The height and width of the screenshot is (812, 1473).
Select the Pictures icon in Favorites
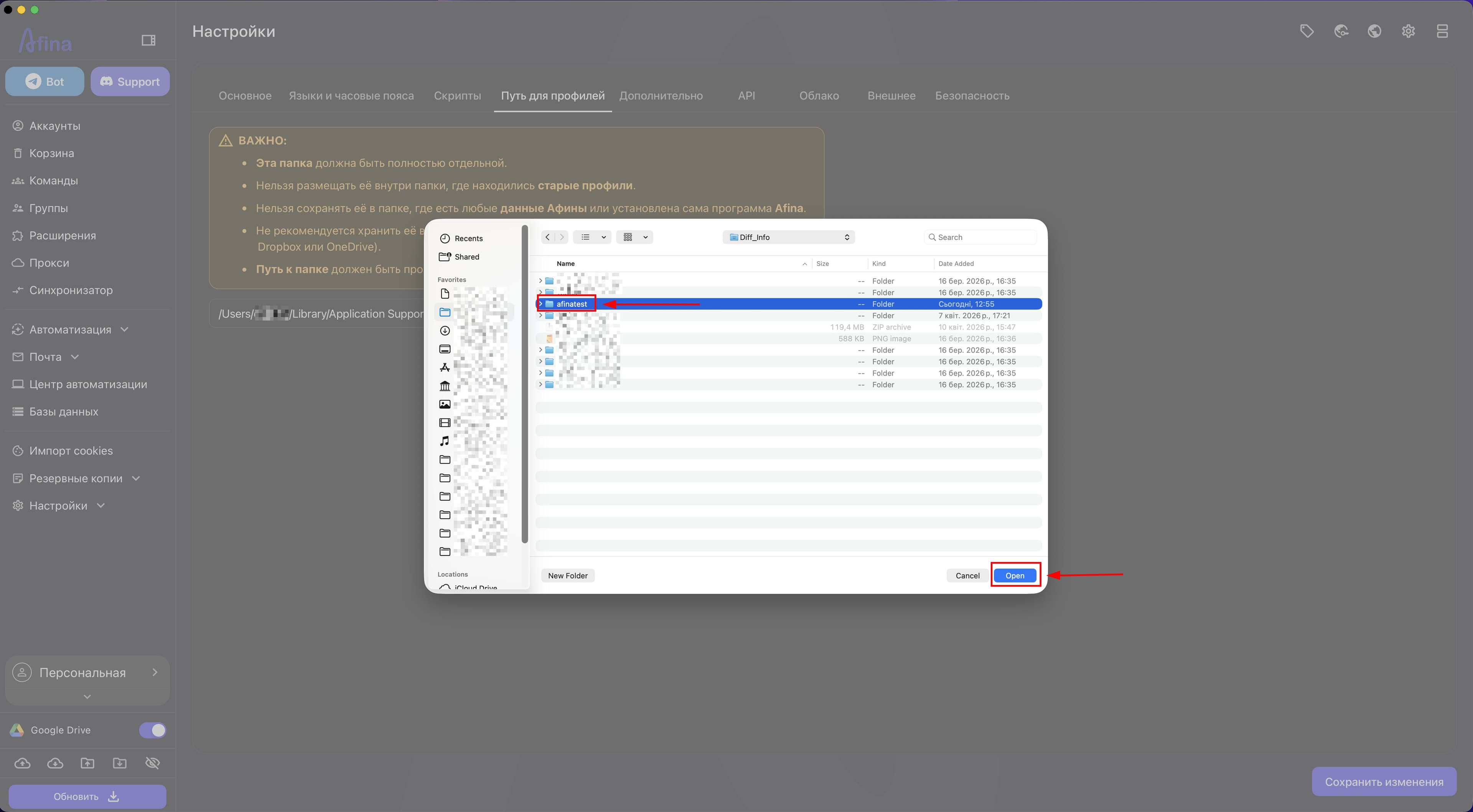445,404
